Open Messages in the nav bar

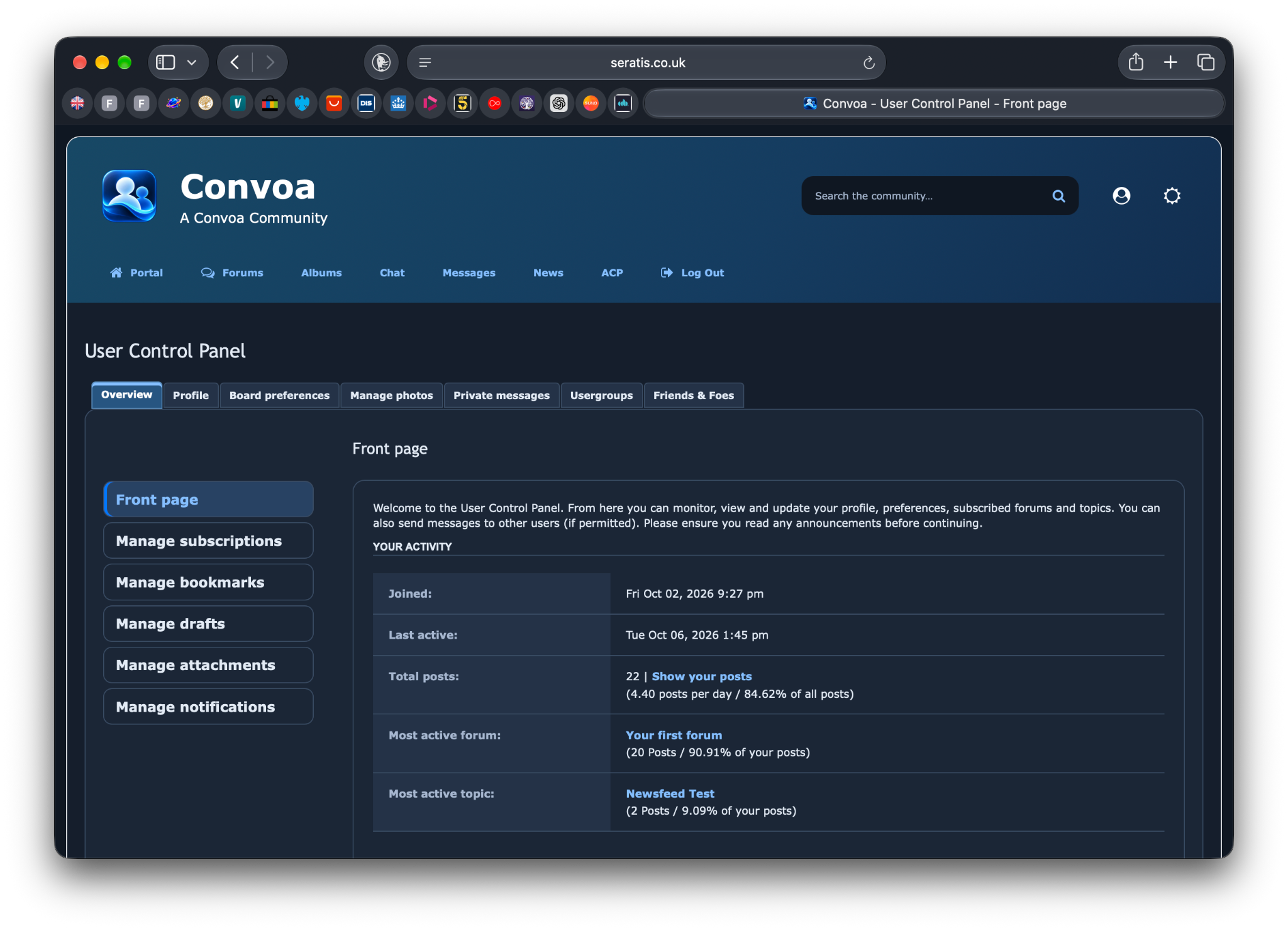(469, 272)
